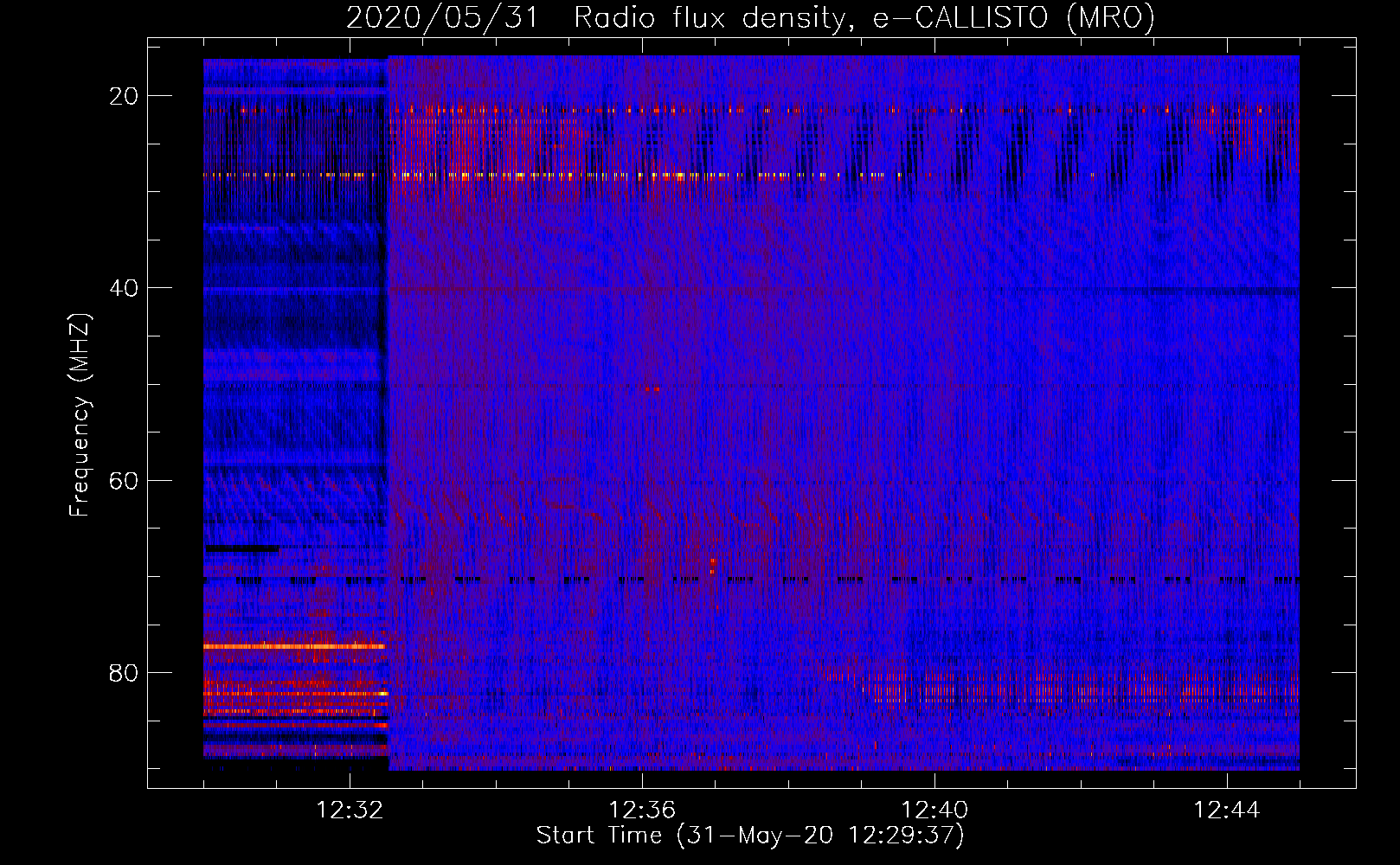Click the plot title '2020/05/31 Radio flux density, e-CALLISTO (MRO)'
Screen dimensions: 1400x865
750,17
